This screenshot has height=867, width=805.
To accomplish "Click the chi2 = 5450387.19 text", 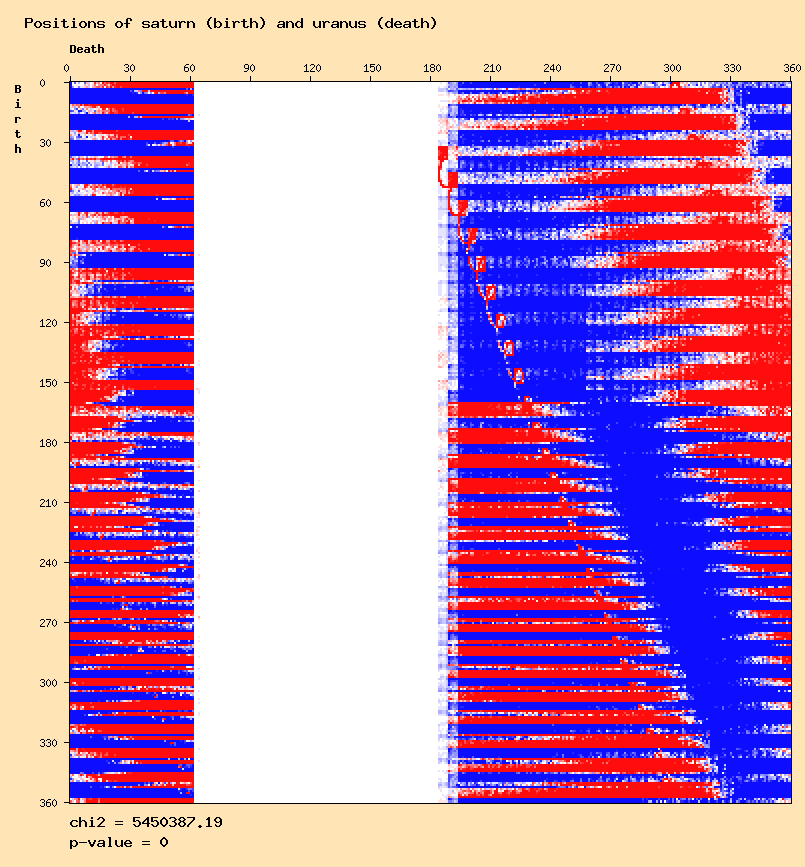I will click(x=145, y=822).
